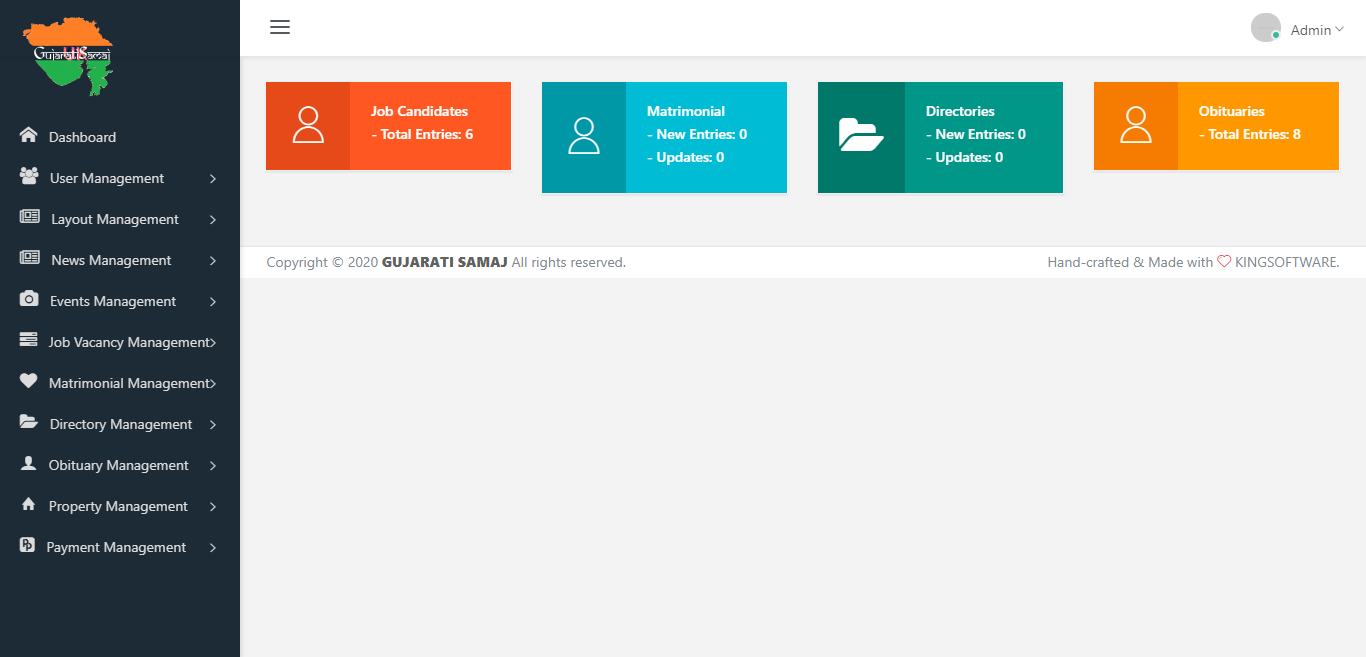The image size is (1366, 657).
Task: Click the Job Vacancy Management server icon
Action: point(28,341)
